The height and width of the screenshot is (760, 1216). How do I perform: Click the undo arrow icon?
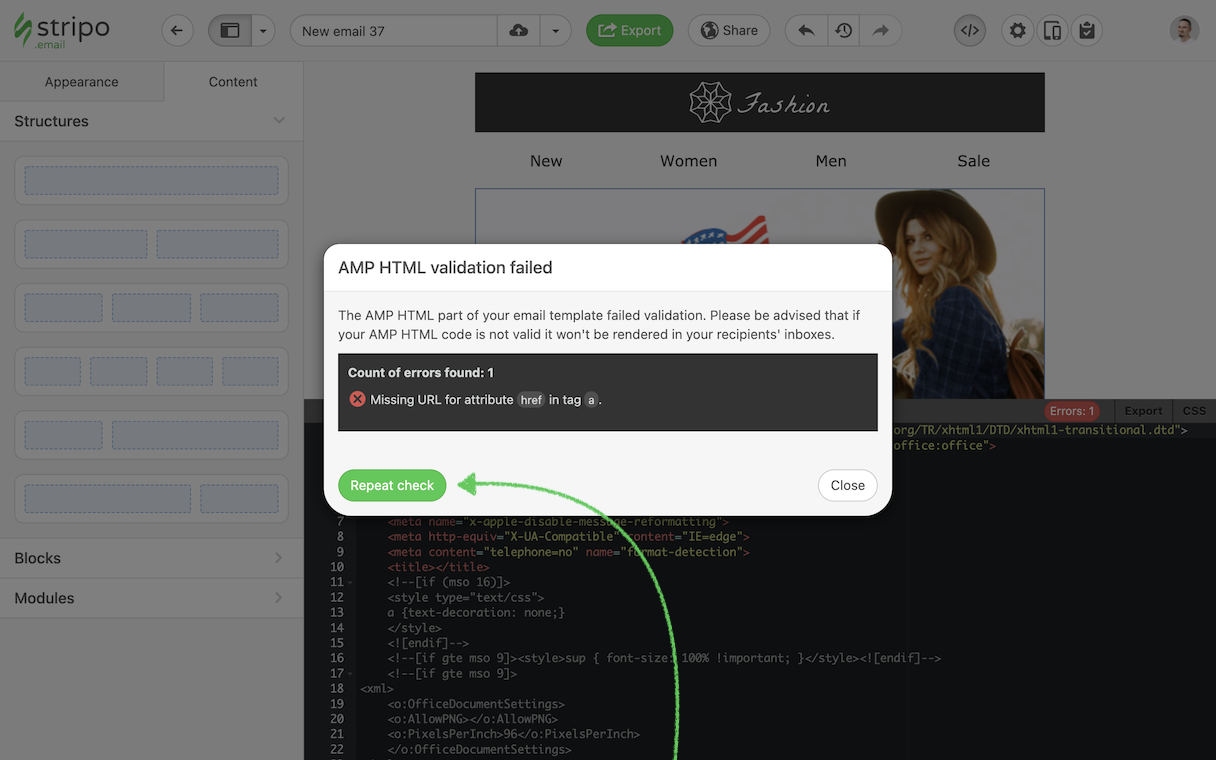point(805,30)
